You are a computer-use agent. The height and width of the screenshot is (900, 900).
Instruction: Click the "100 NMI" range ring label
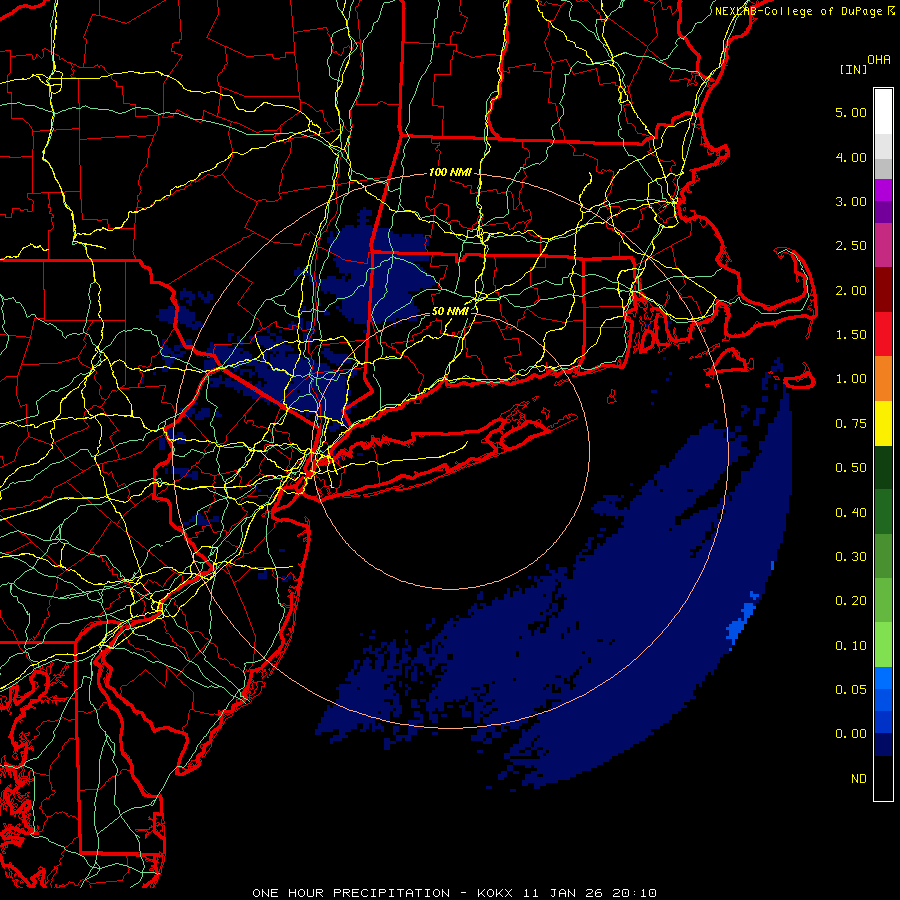[450, 172]
